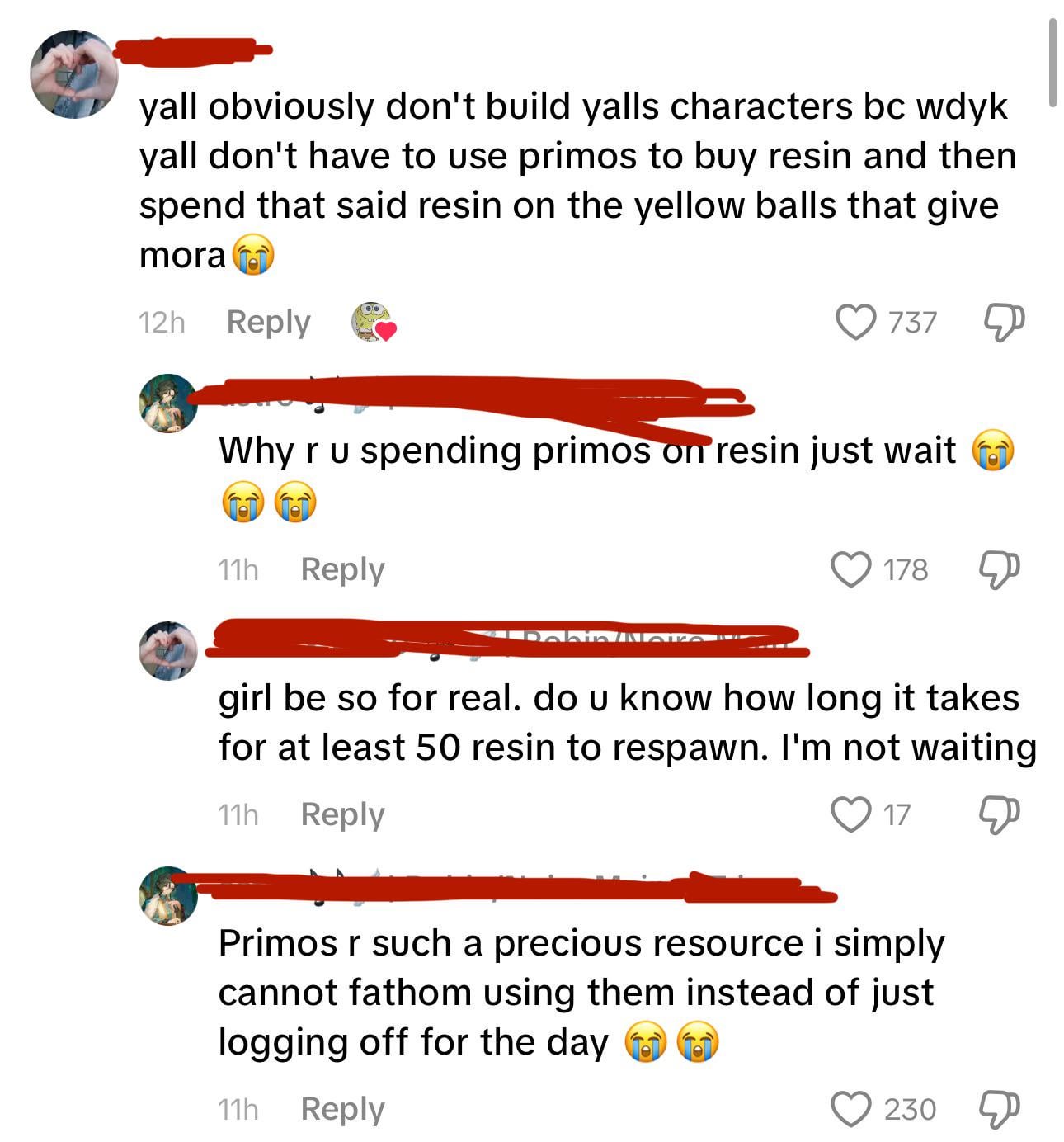Screen dimensions: 1064x1142
Task: Dislike the reply with 230 likes
Action: point(999,1110)
